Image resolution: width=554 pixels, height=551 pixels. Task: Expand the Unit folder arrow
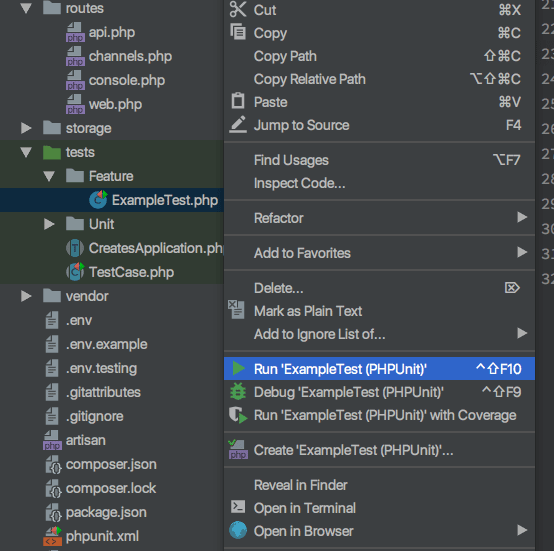point(49,224)
